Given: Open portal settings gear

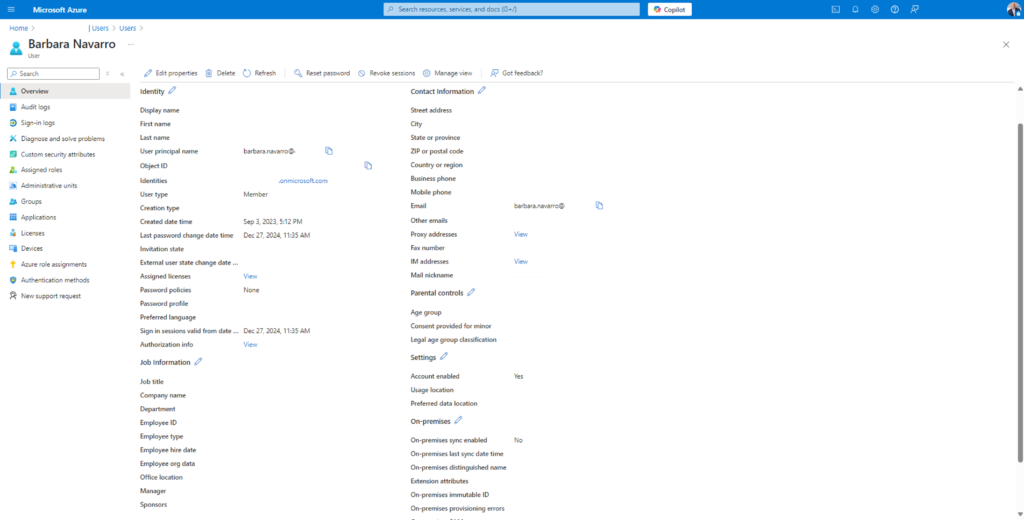Looking at the screenshot, I should point(874,9).
